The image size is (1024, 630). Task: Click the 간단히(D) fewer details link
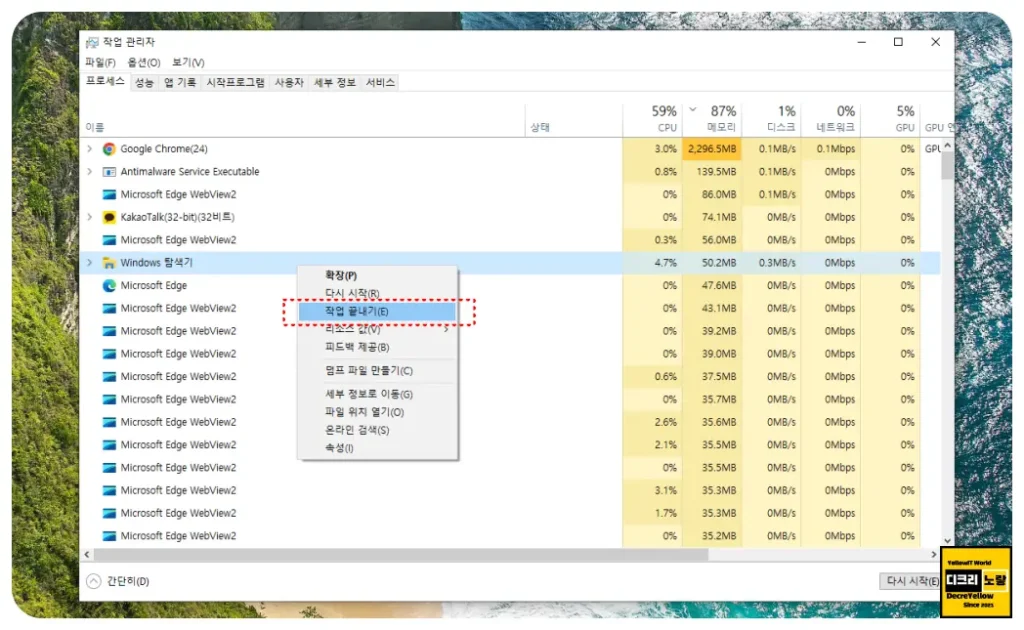pos(128,581)
